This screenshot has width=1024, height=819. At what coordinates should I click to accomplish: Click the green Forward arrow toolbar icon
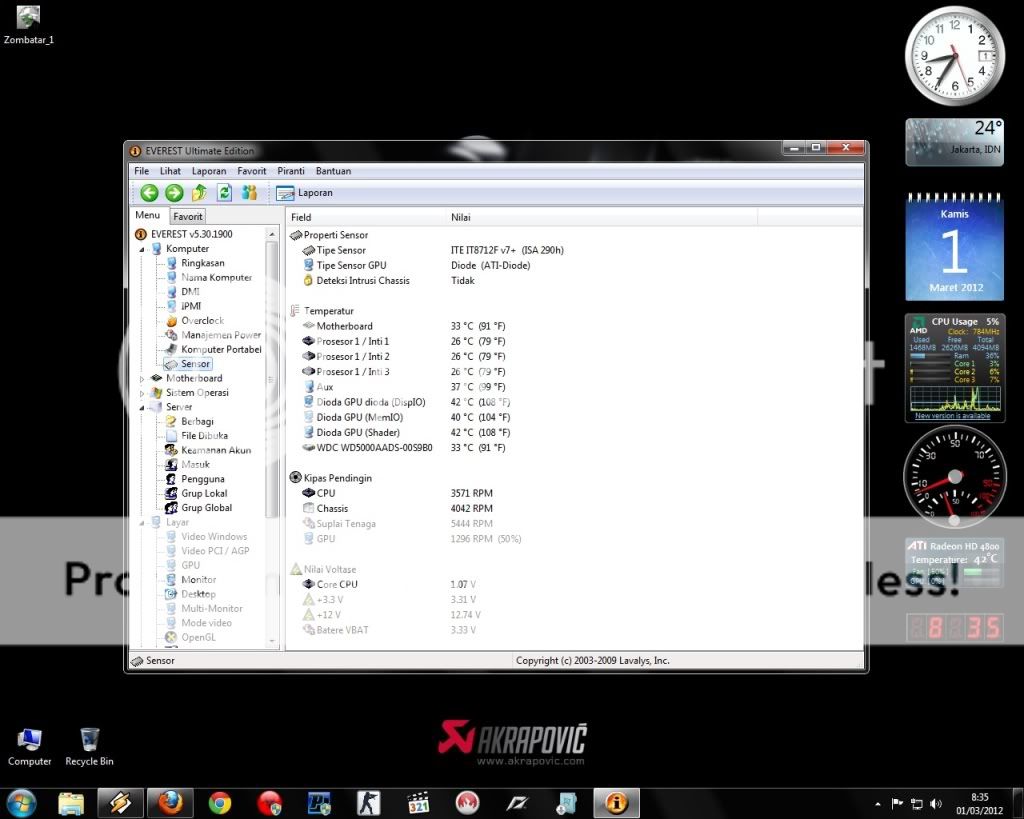click(x=174, y=193)
